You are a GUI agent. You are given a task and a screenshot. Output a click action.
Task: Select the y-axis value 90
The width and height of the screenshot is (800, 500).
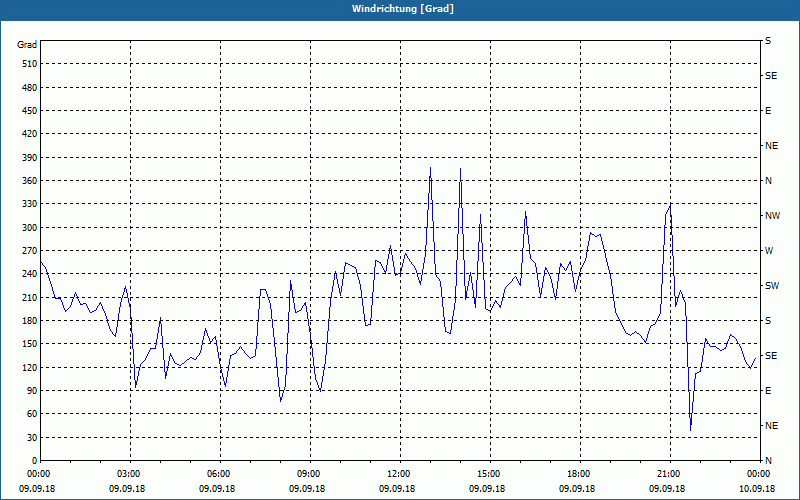point(32,391)
